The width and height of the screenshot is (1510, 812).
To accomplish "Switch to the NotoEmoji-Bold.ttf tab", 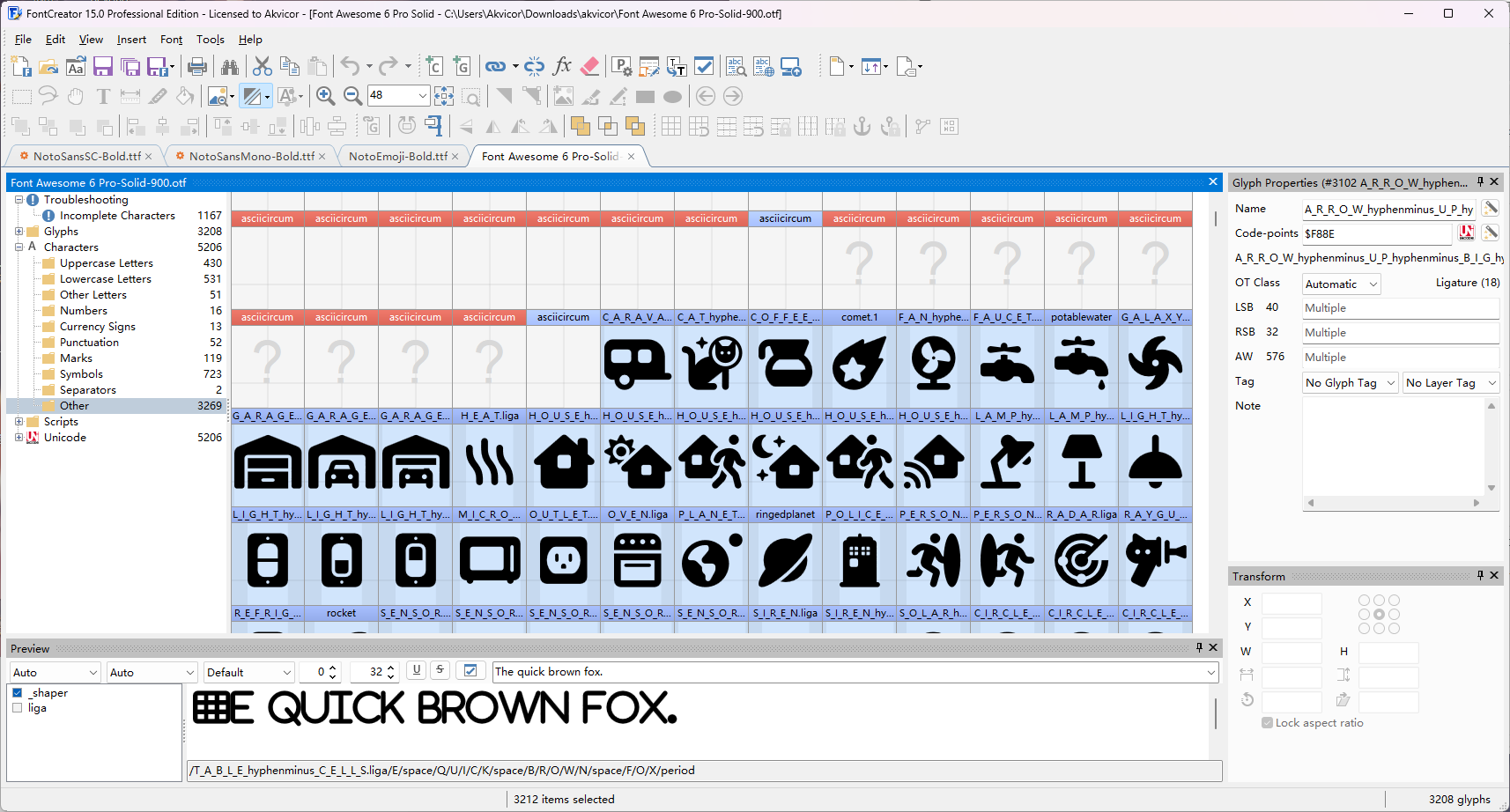I will pos(398,156).
